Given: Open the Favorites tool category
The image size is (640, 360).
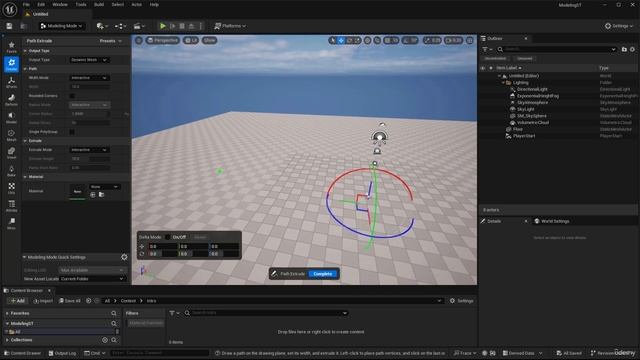Looking at the screenshot, I should coord(11,47).
